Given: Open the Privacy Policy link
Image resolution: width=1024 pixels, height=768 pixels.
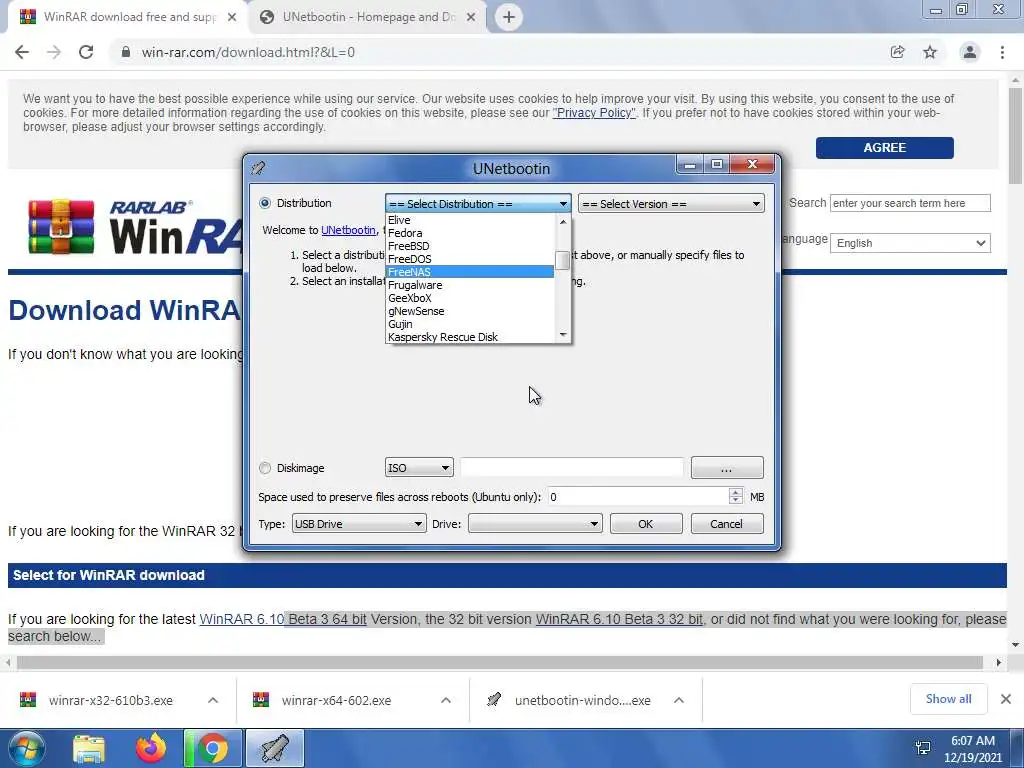Looking at the screenshot, I should click(x=594, y=112).
